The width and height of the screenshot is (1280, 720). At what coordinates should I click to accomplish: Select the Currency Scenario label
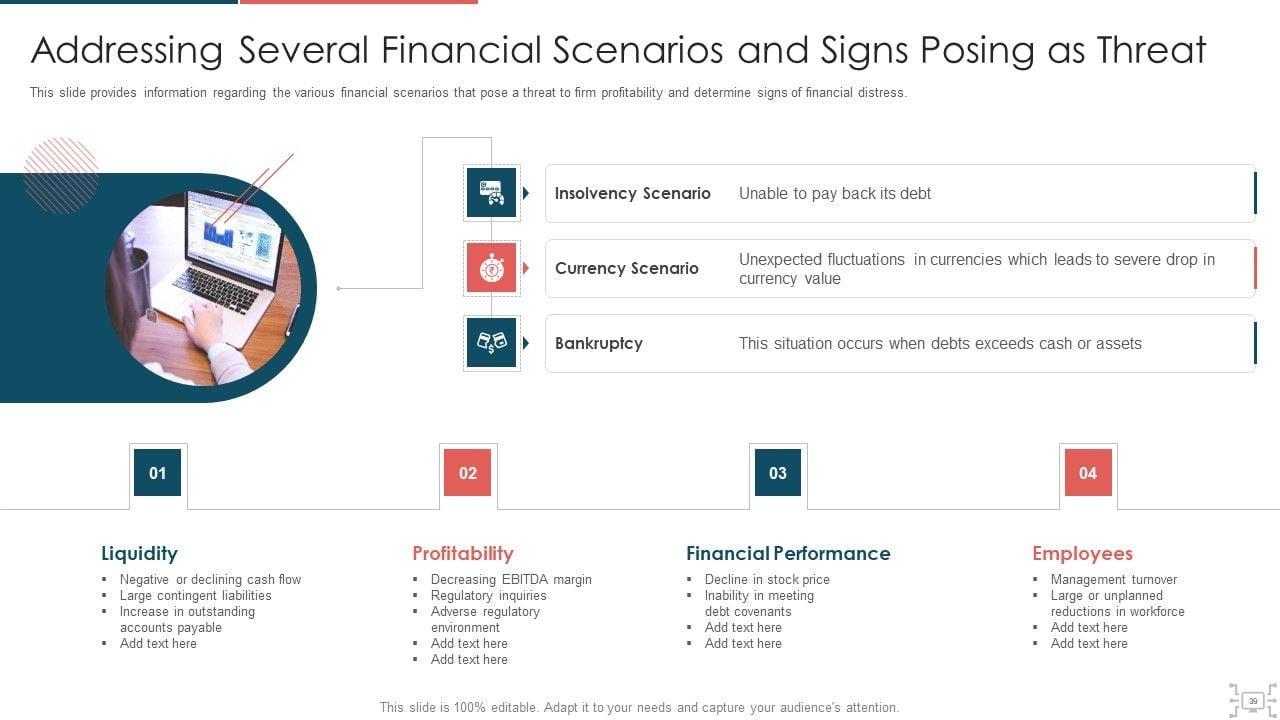click(x=626, y=268)
